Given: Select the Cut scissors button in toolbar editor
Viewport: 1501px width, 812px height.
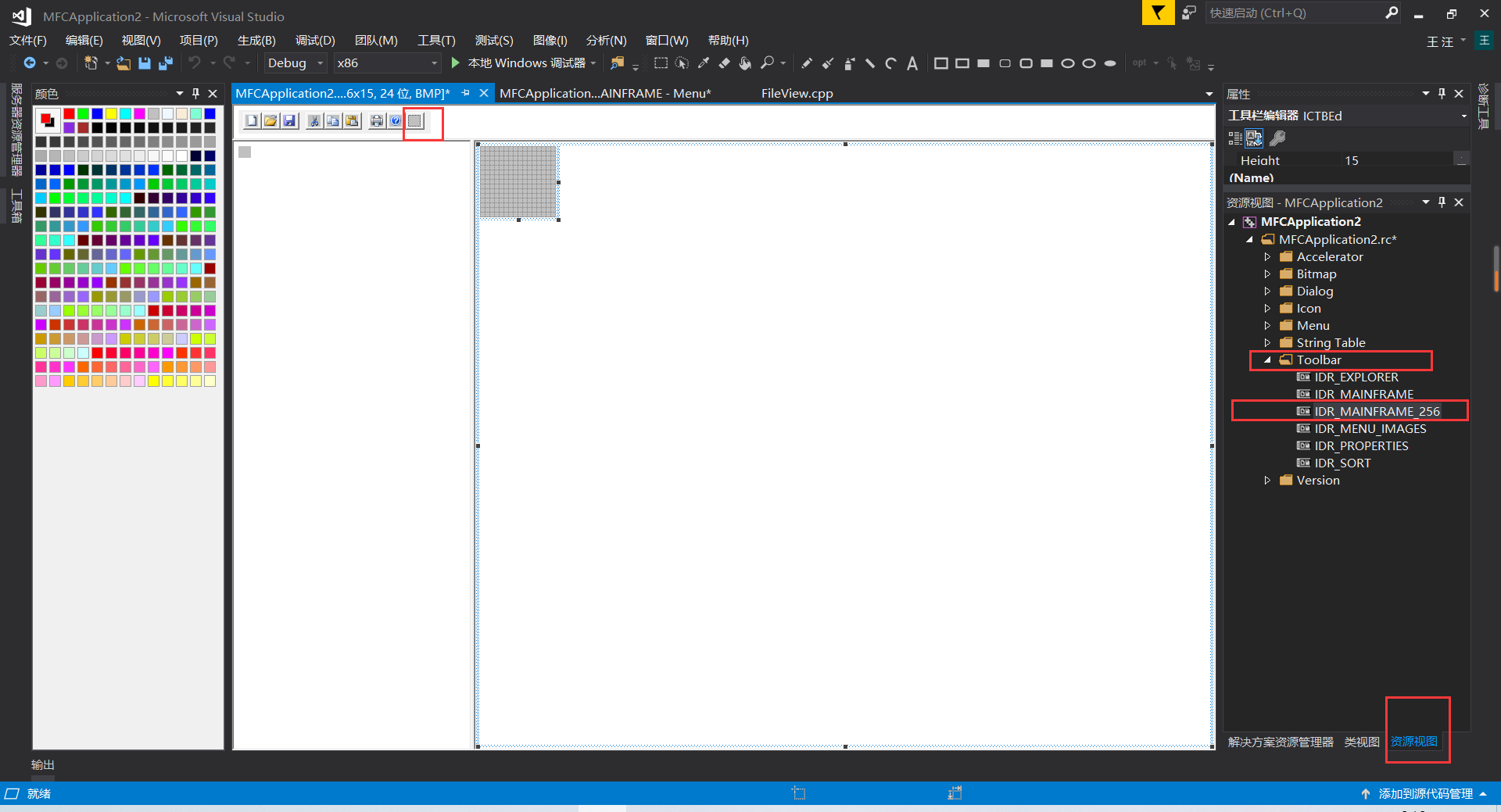Looking at the screenshot, I should [x=314, y=120].
